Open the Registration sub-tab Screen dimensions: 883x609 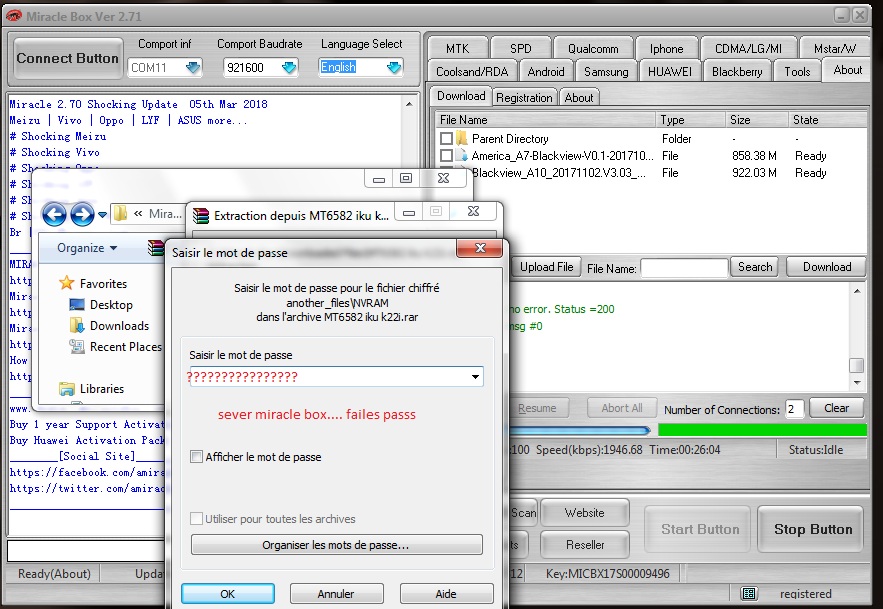tap(524, 97)
